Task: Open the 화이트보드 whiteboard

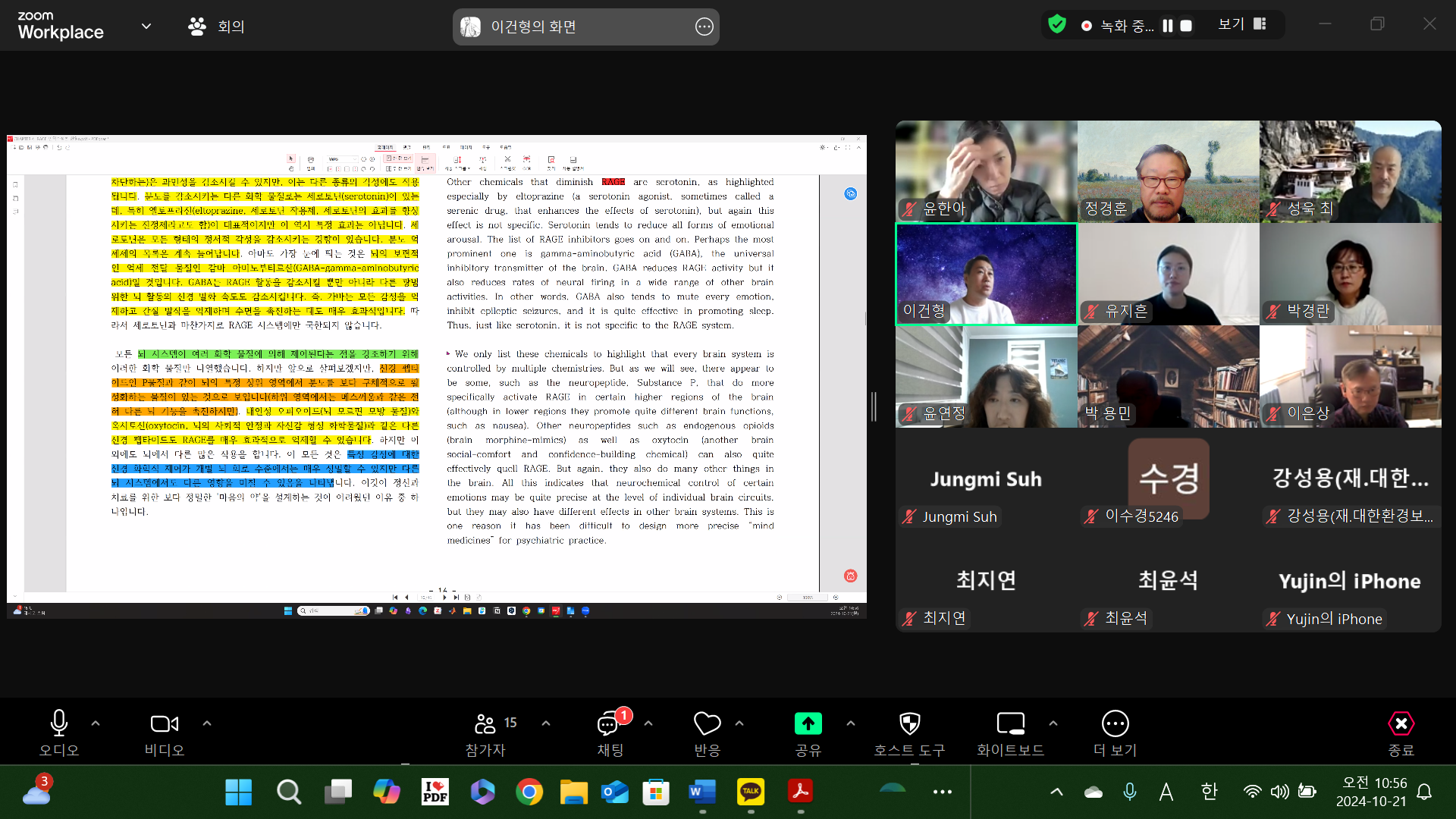Action: pyautogui.click(x=1010, y=733)
